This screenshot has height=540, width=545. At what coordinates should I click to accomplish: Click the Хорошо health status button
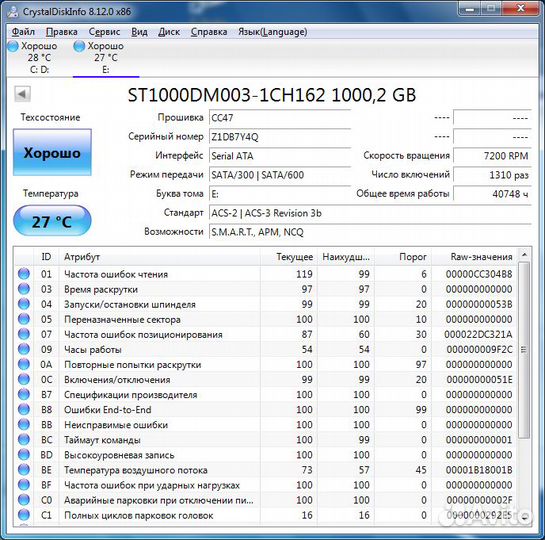(52, 152)
